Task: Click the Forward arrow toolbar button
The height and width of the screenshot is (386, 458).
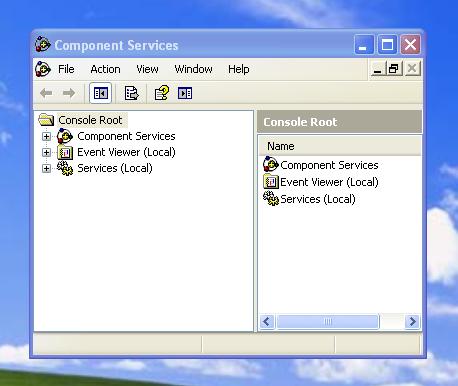Action: [69, 93]
